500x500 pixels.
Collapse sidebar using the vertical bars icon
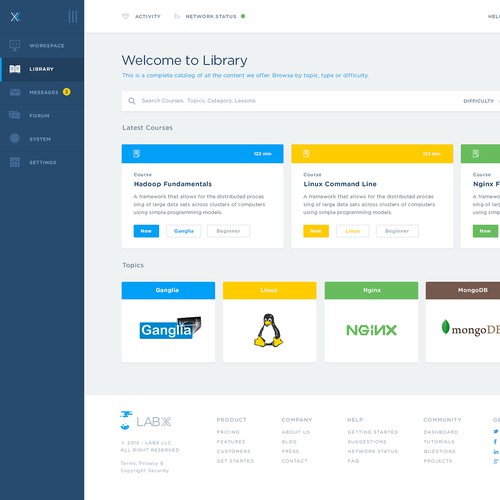73,16
